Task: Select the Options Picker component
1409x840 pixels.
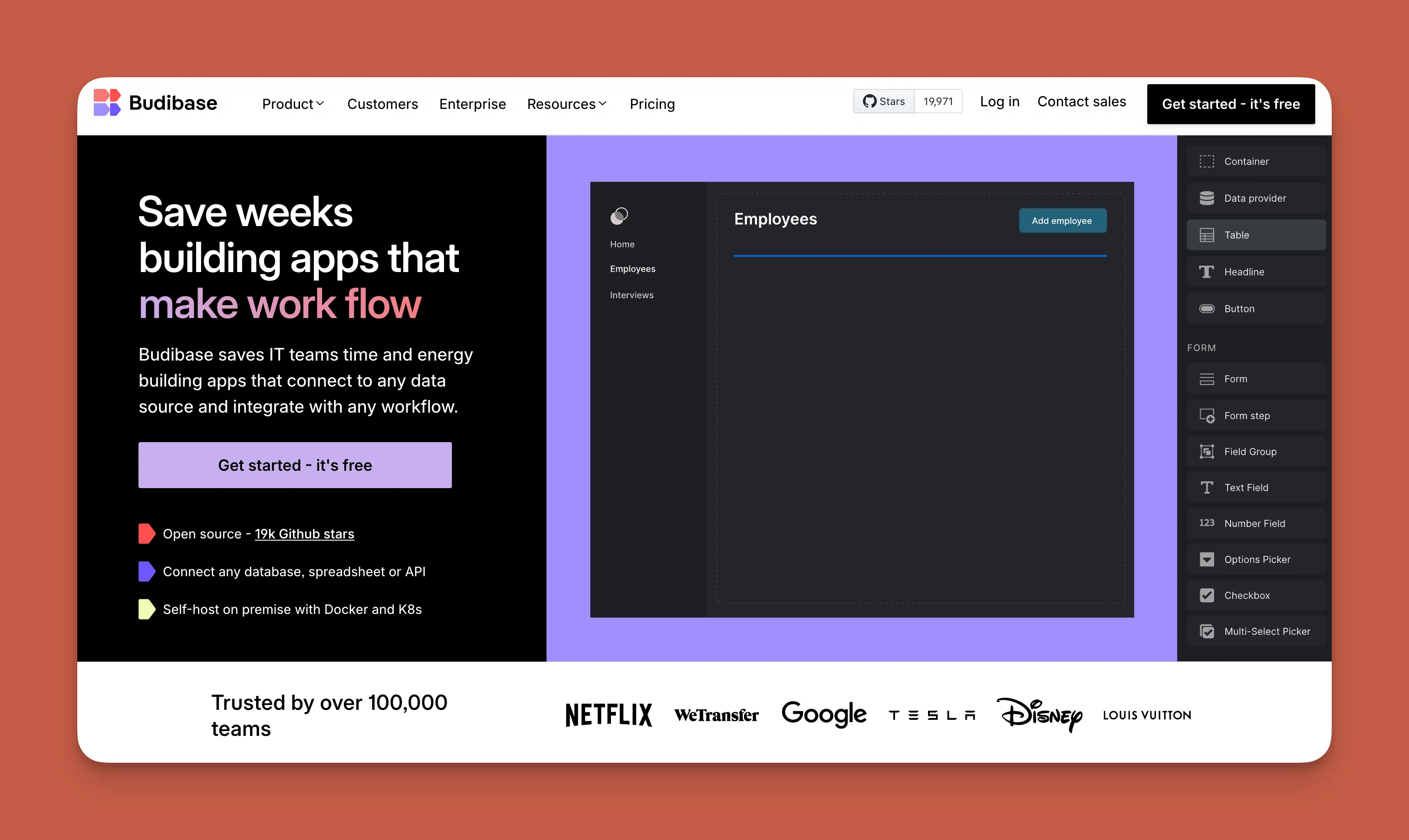Action: [1256, 559]
